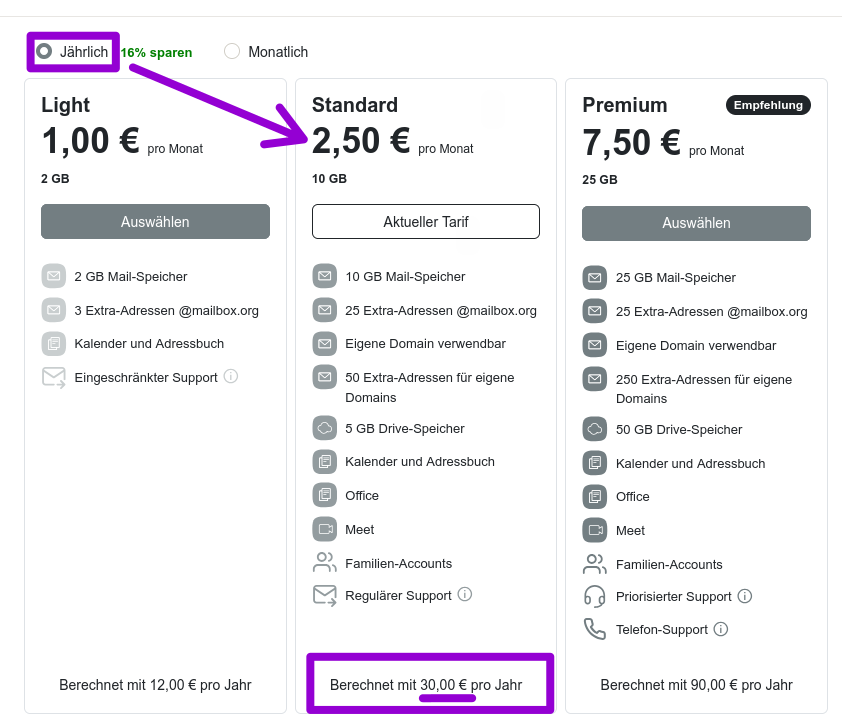Click info icon beside Eingeschränkter Support
842x728 pixels.
(231, 377)
